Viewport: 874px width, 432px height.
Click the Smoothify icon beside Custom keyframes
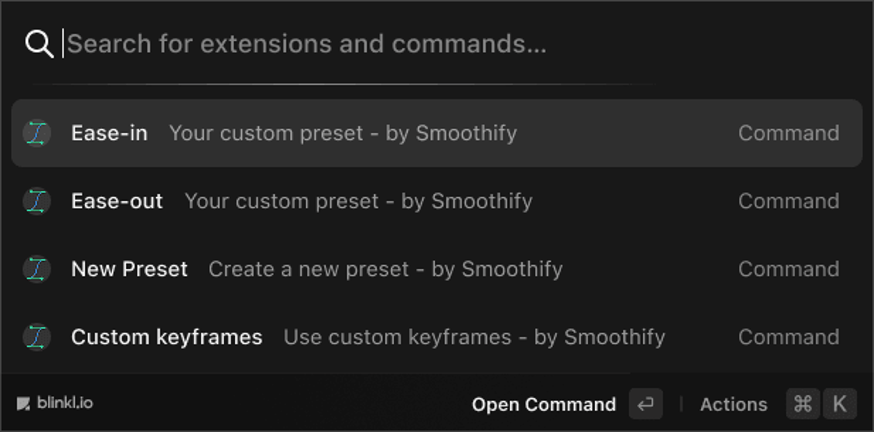37,337
